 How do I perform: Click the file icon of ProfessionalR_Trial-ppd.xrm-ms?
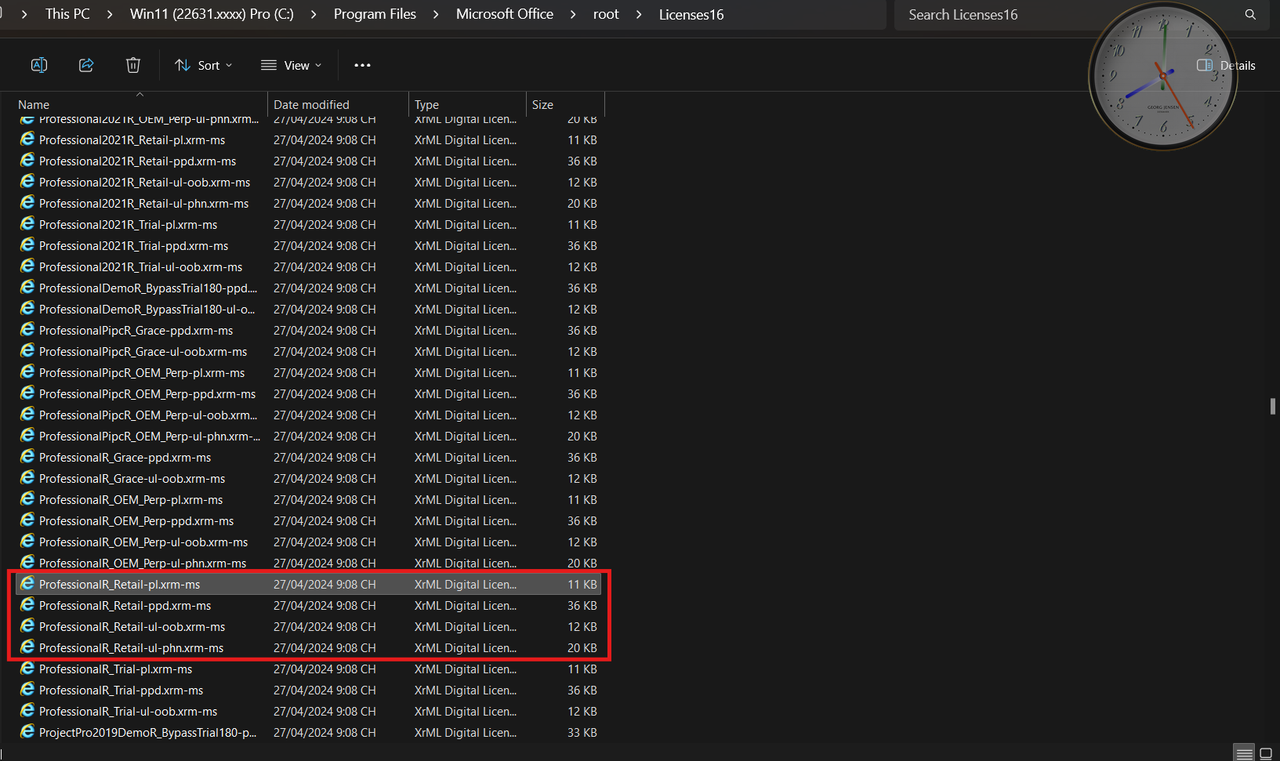(x=27, y=690)
